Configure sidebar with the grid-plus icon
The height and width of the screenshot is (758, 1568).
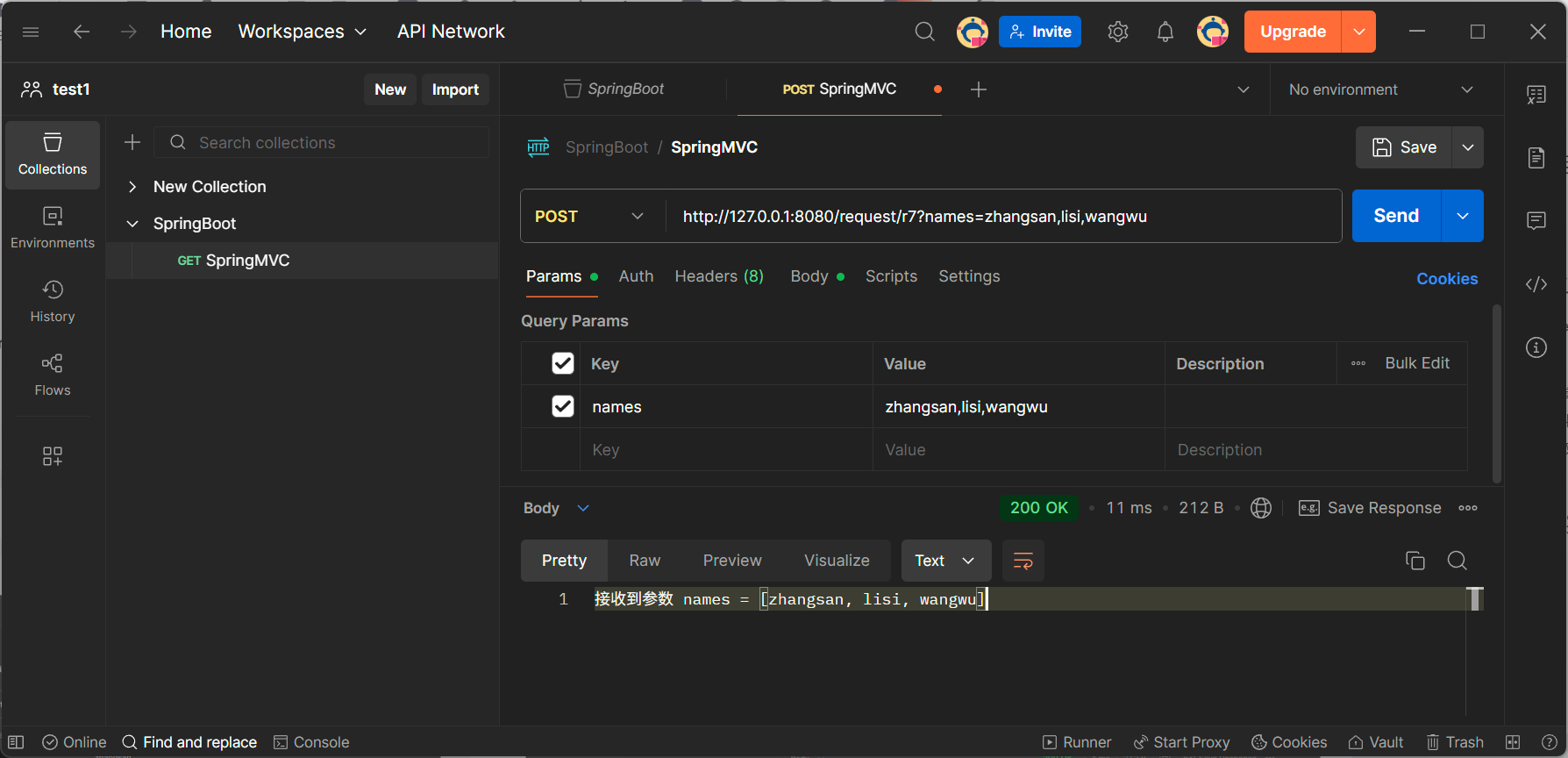coord(53,456)
